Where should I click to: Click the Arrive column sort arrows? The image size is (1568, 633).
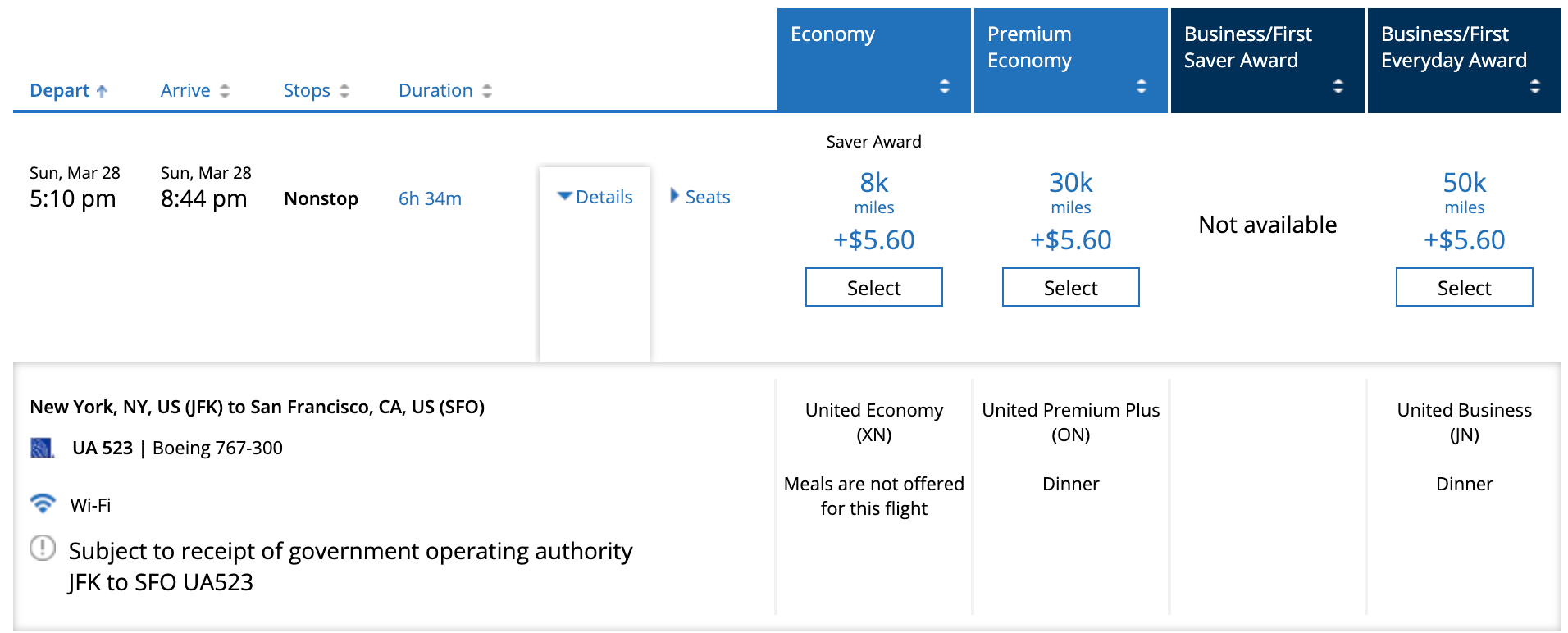click(x=225, y=91)
